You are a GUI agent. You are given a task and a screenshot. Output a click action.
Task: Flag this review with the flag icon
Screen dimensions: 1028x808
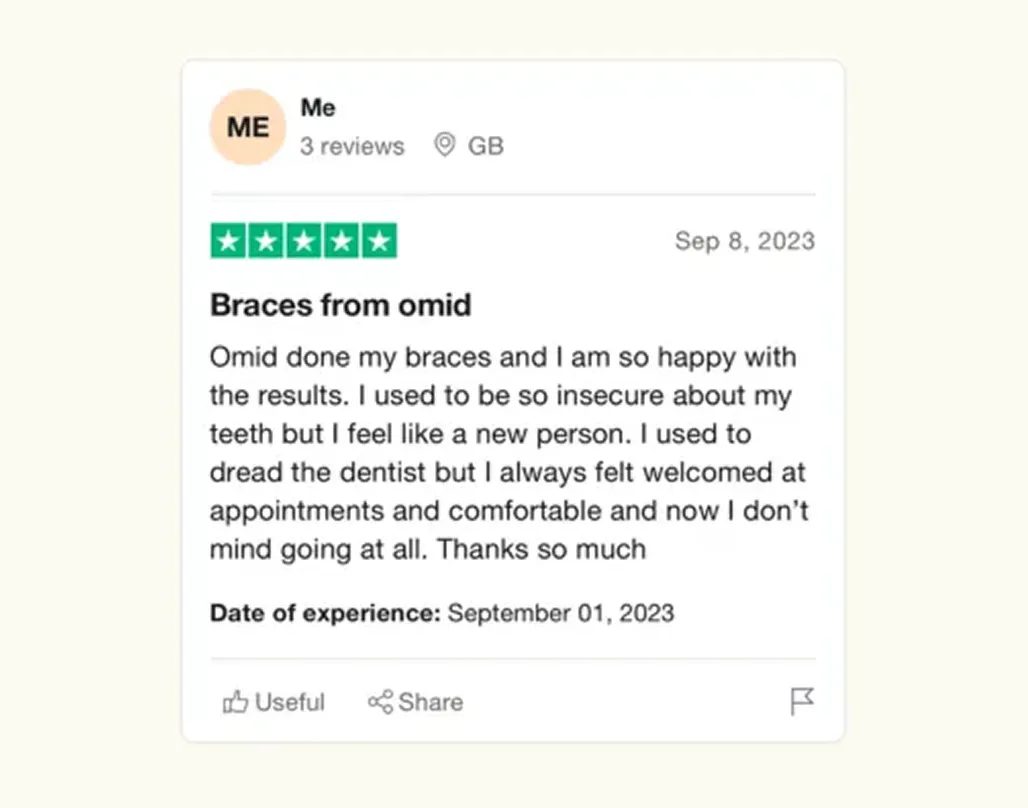[x=802, y=701]
